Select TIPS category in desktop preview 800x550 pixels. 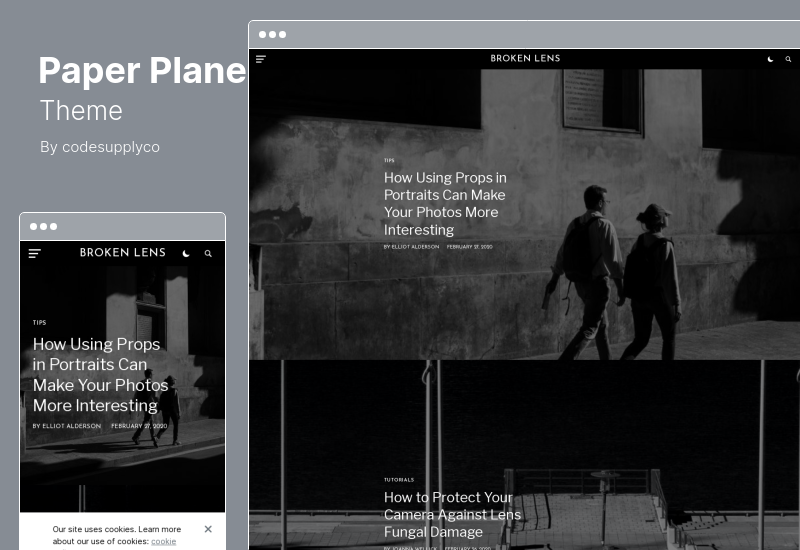(x=389, y=160)
